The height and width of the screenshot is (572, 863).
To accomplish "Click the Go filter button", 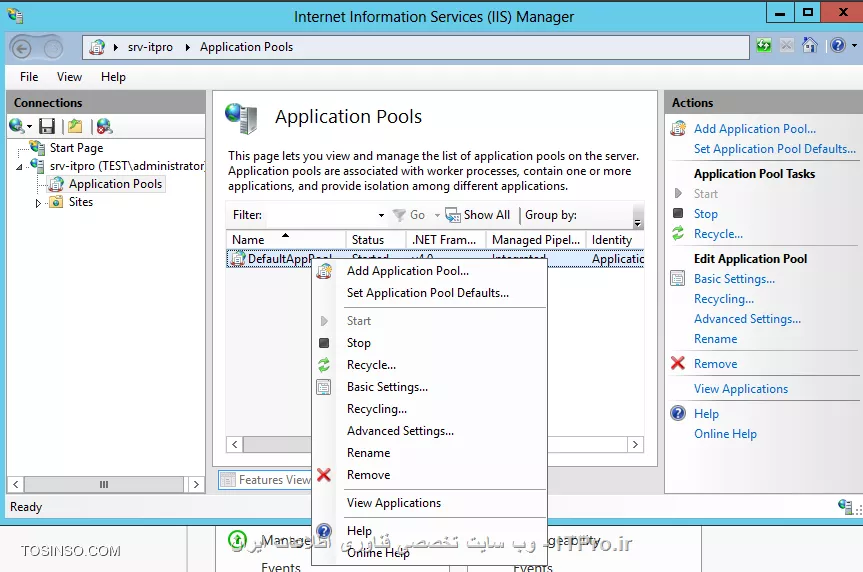I will point(409,215).
